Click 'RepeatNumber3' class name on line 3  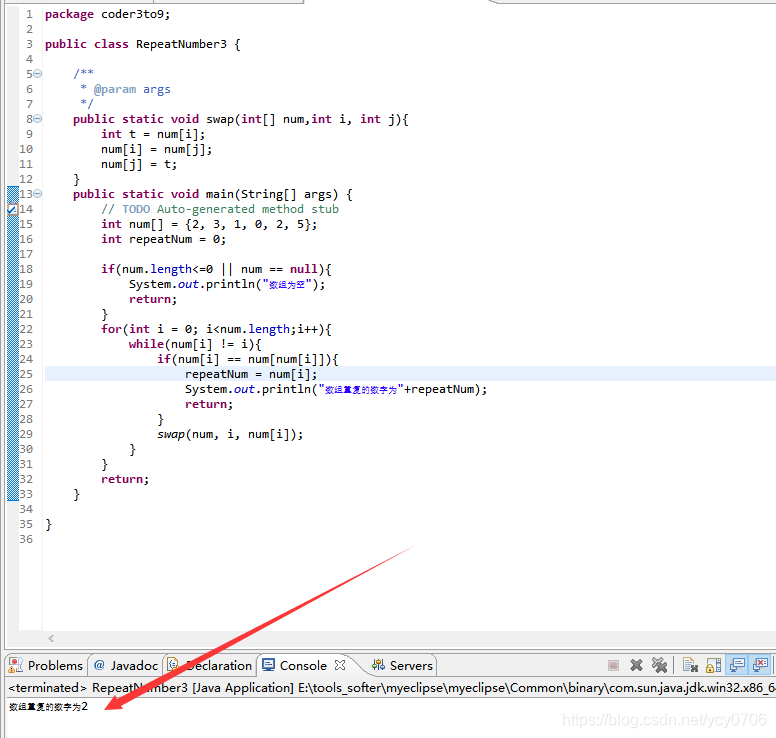181,44
